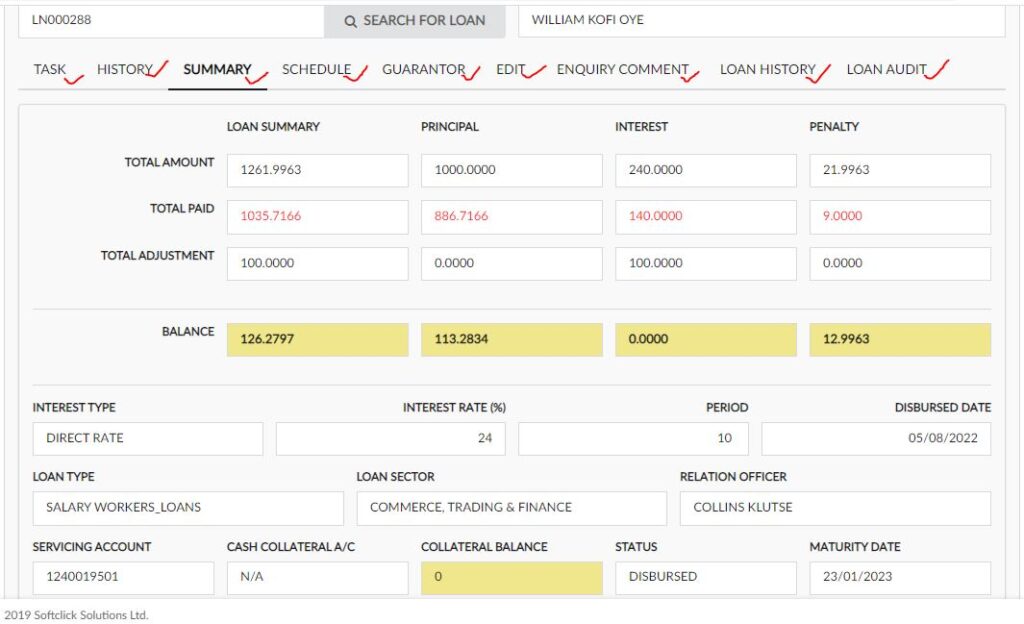Click the Search For Loan button
This screenshot has width=1024, height=624.
point(414,20)
